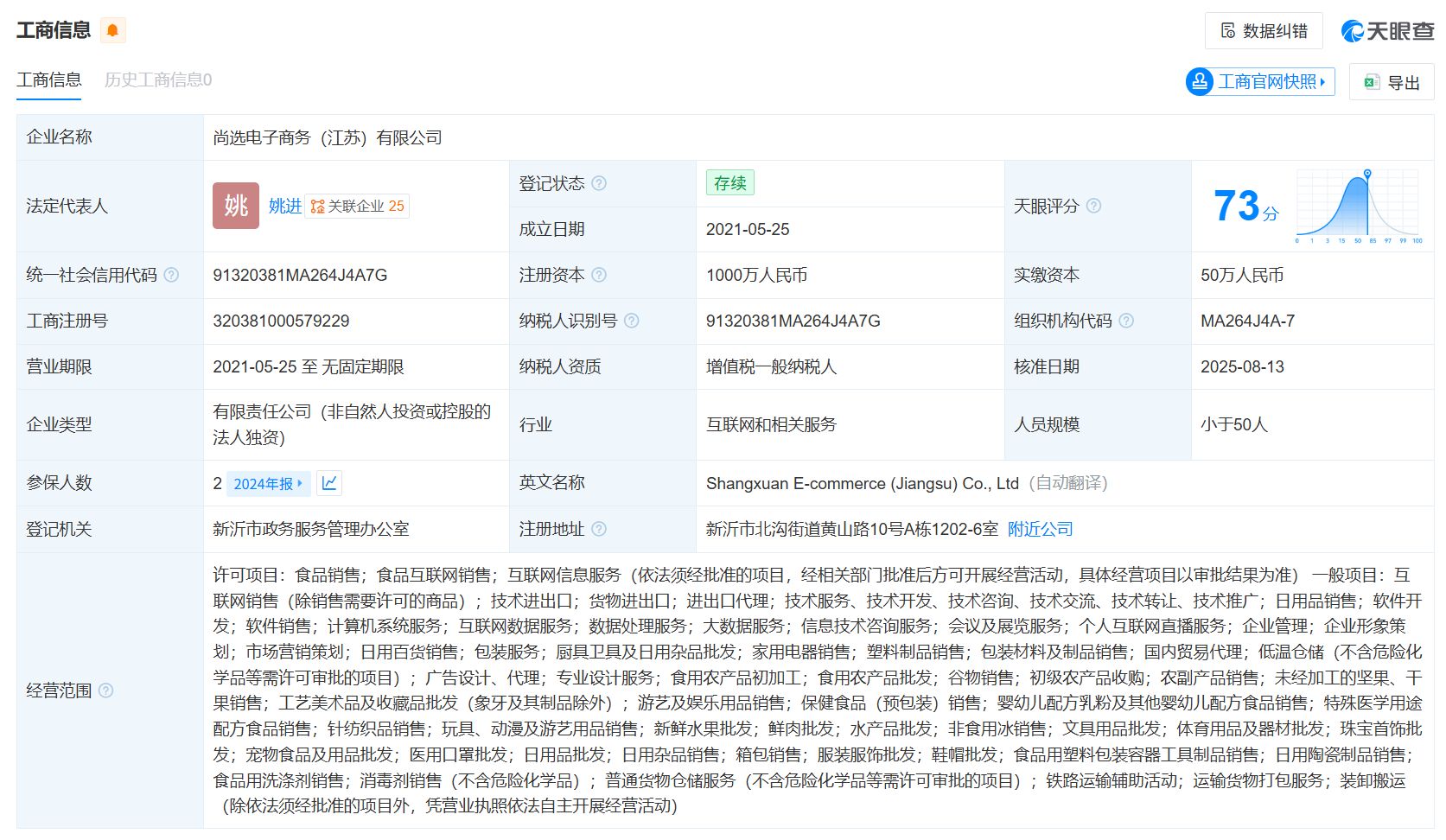This screenshot has height=840, width=1446.
Task: Switch to the 工商信息 tab
Action: click(x=49, y=80)
